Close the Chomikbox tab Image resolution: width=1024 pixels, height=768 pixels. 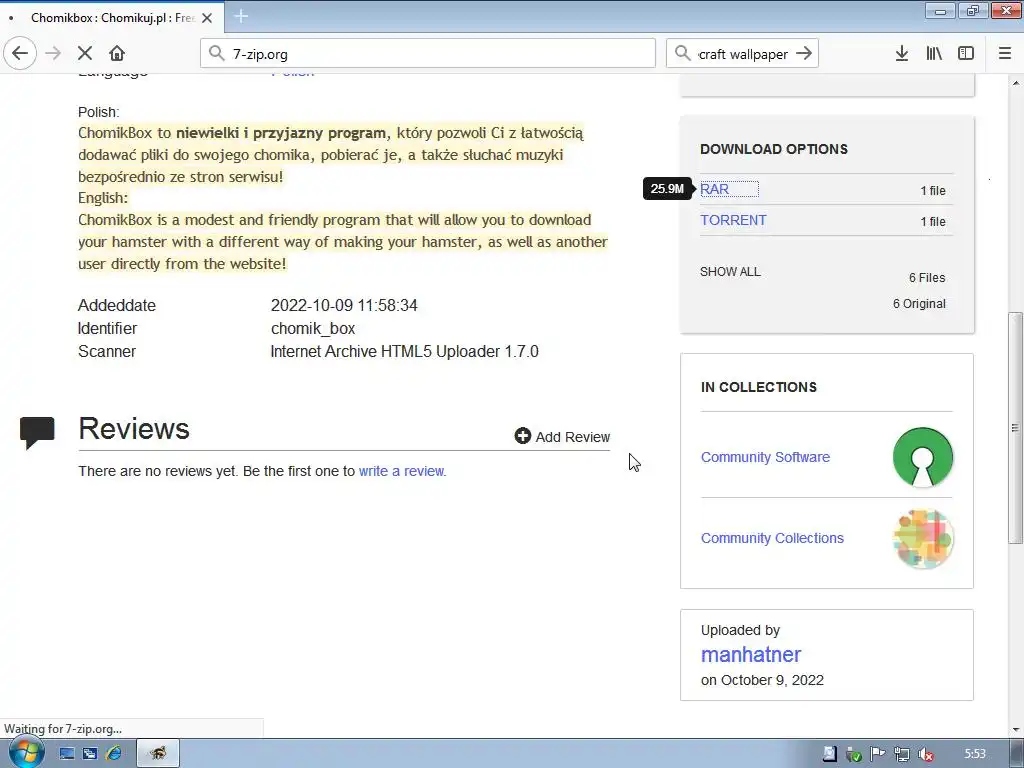[207, 18]
